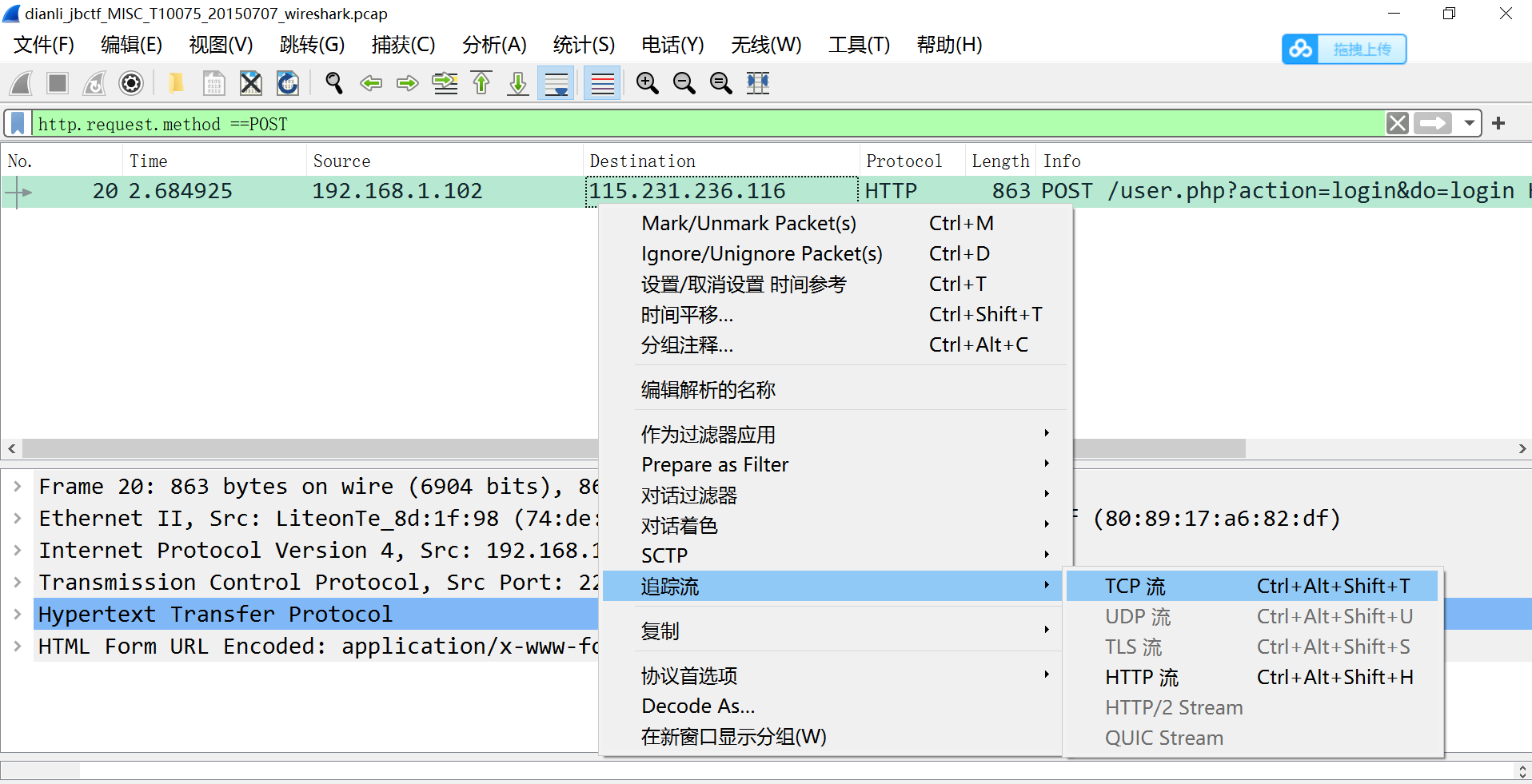
Task: Reload the capture file from the toolbar
Action: 288,83
